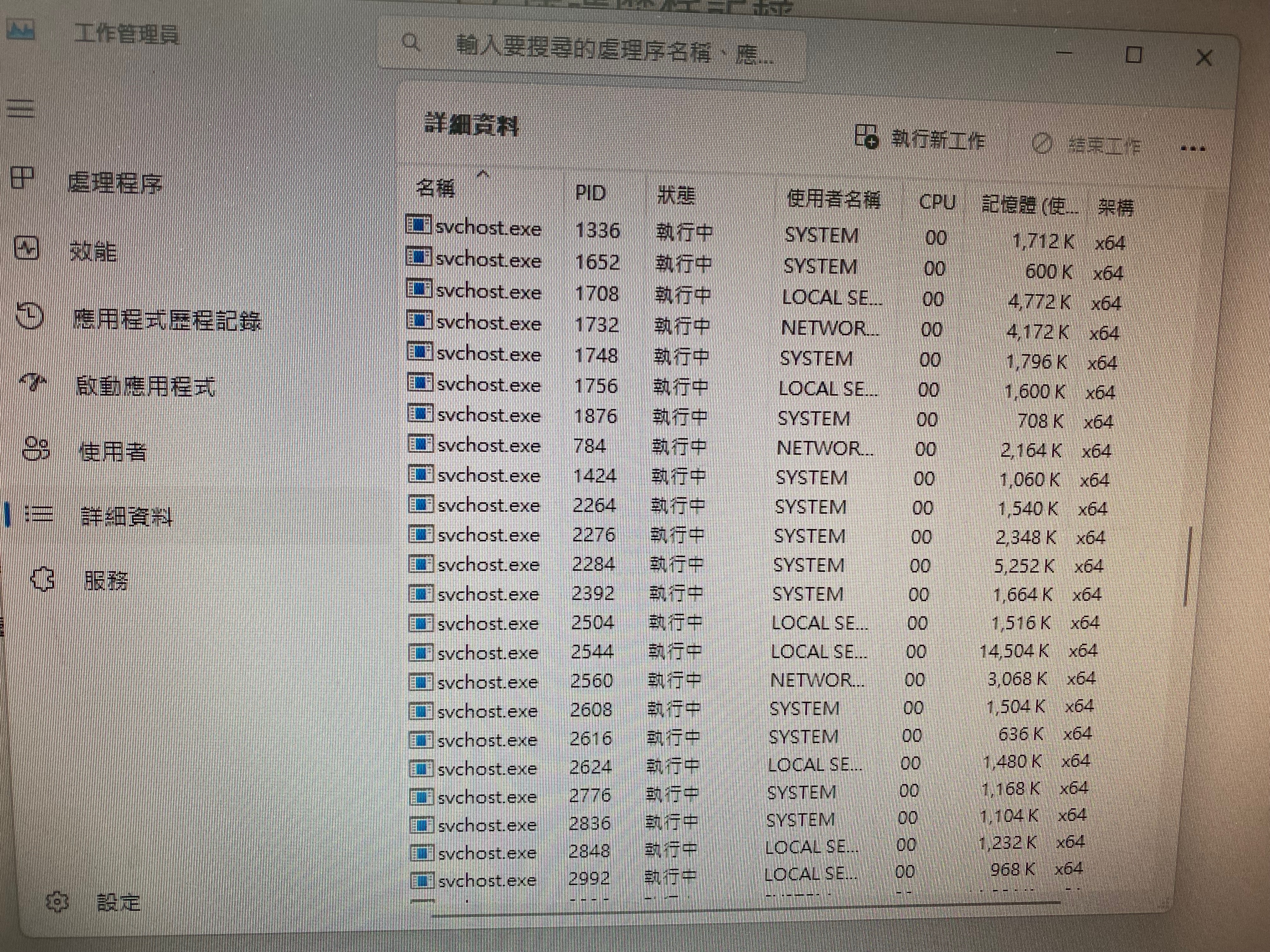Click the hamburger navigation menu icon

(x=21, y=107)
